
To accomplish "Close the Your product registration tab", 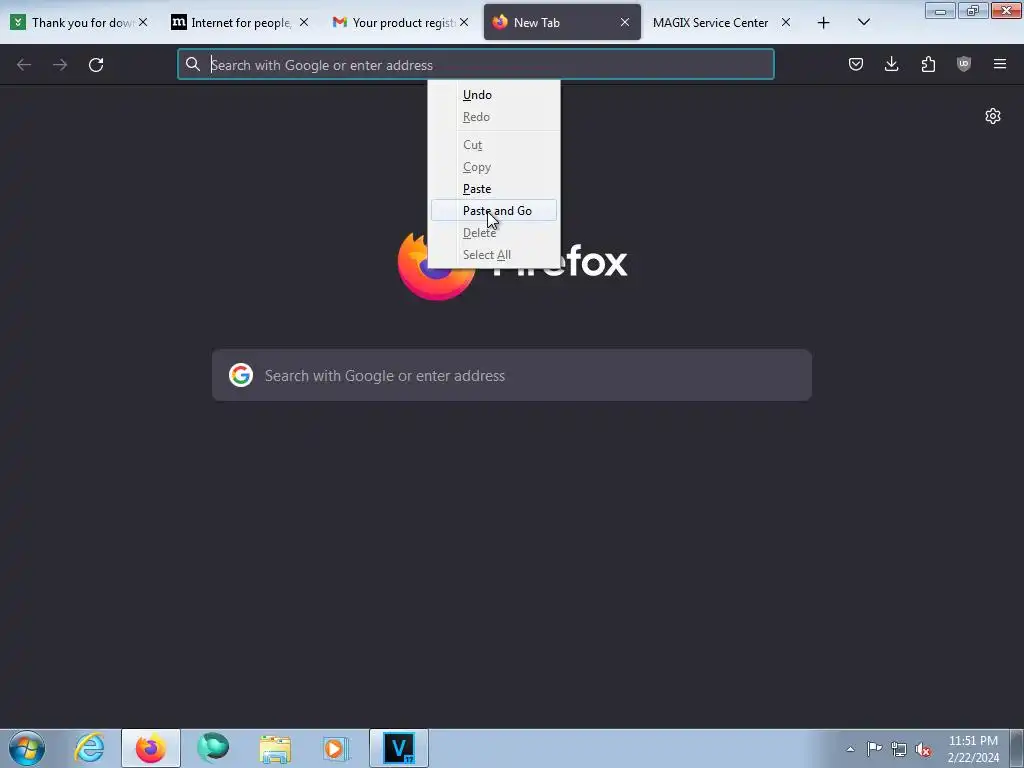I will point(464,22).
